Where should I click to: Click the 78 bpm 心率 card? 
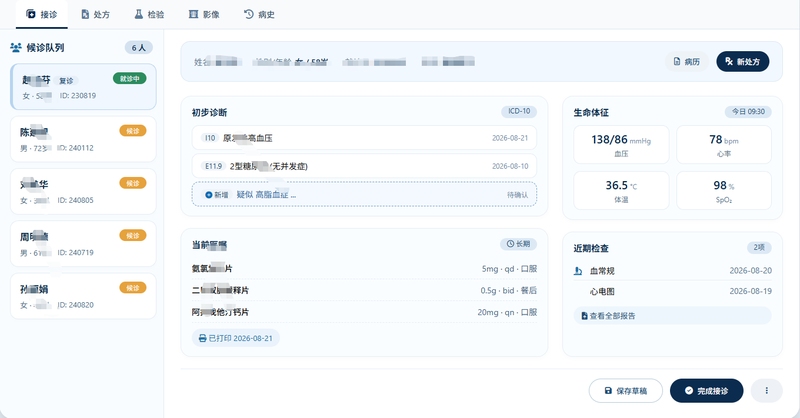723,144
